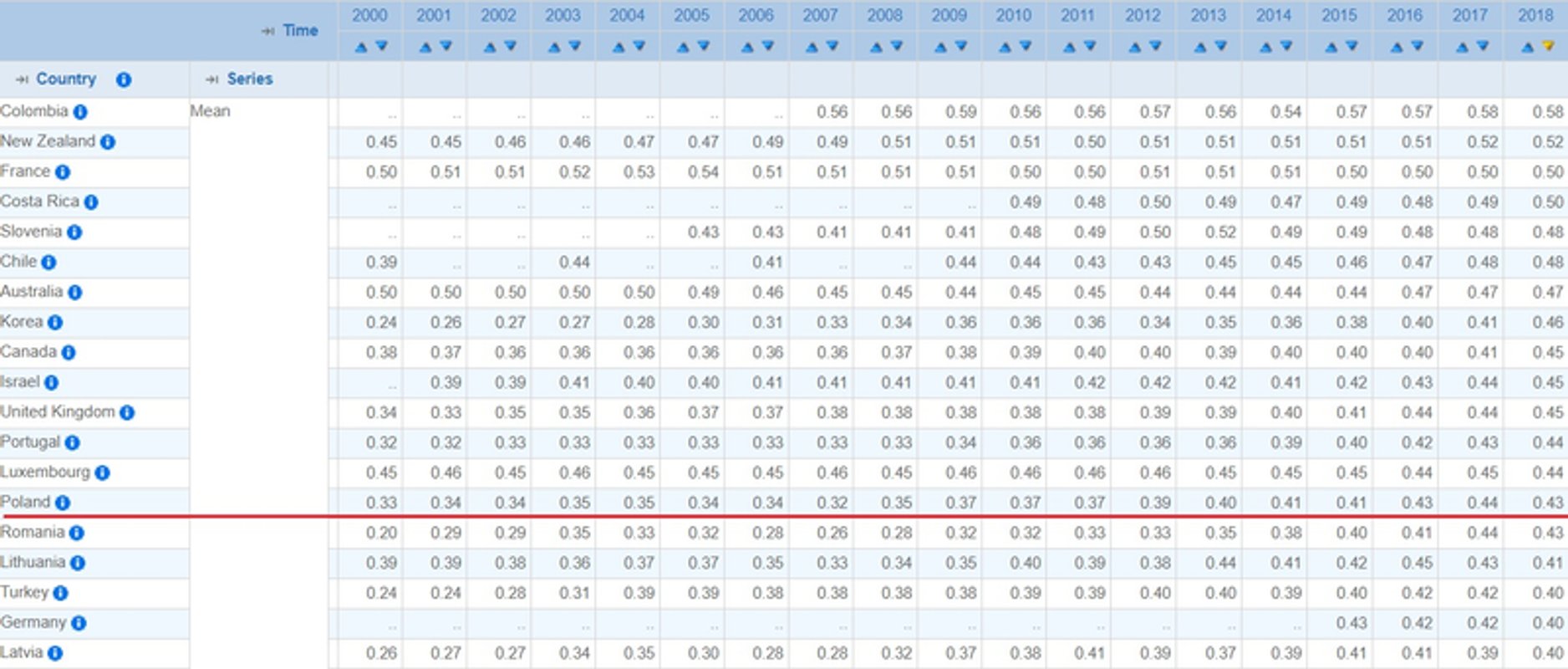1568x669 pixels.
Task: Select the 2012 year header
Action: (x=1143, y=15)
